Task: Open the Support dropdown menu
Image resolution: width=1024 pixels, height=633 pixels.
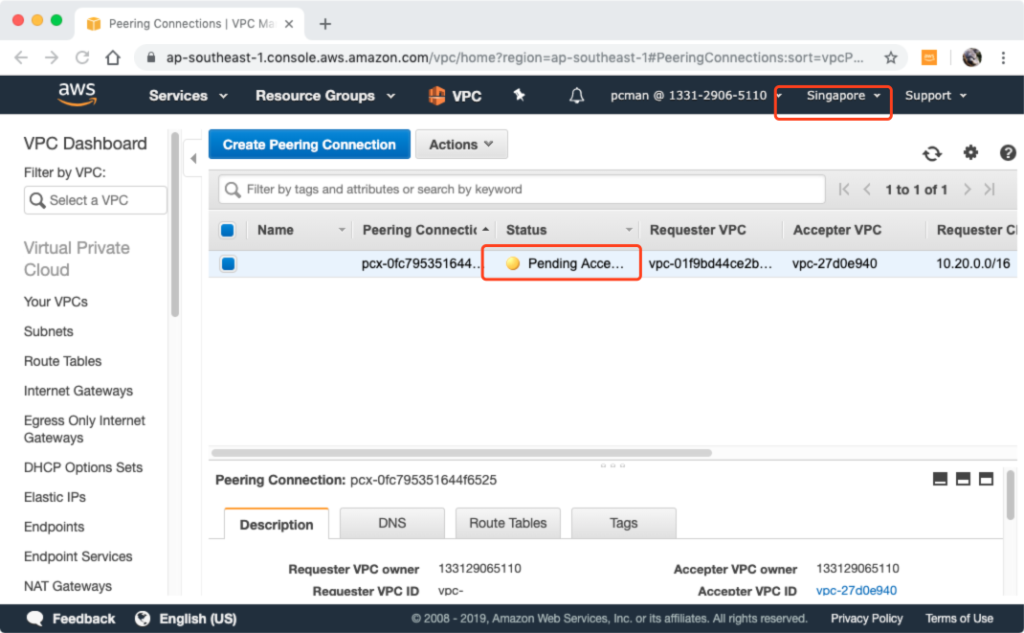Action: (935, 95)
